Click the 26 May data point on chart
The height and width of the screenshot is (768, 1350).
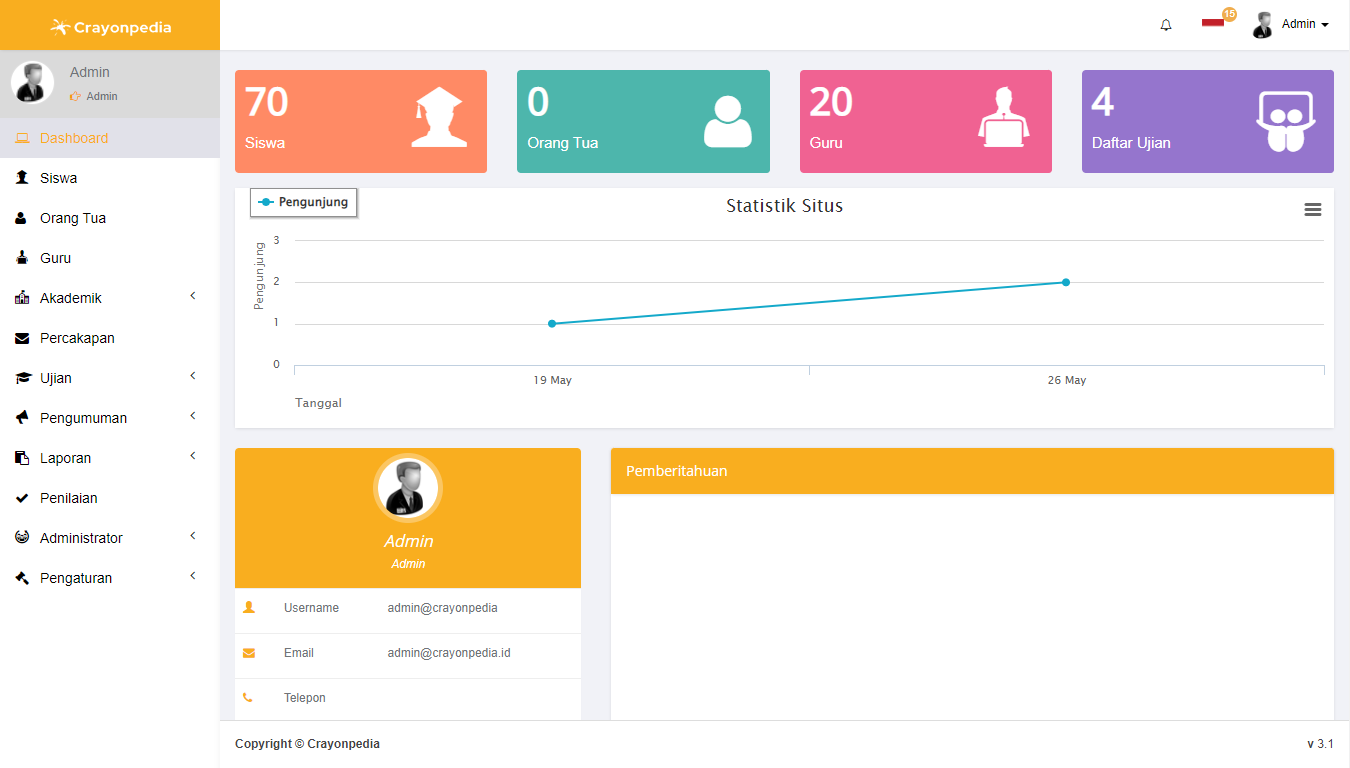pyautogui.click(x=1066, y=282)
